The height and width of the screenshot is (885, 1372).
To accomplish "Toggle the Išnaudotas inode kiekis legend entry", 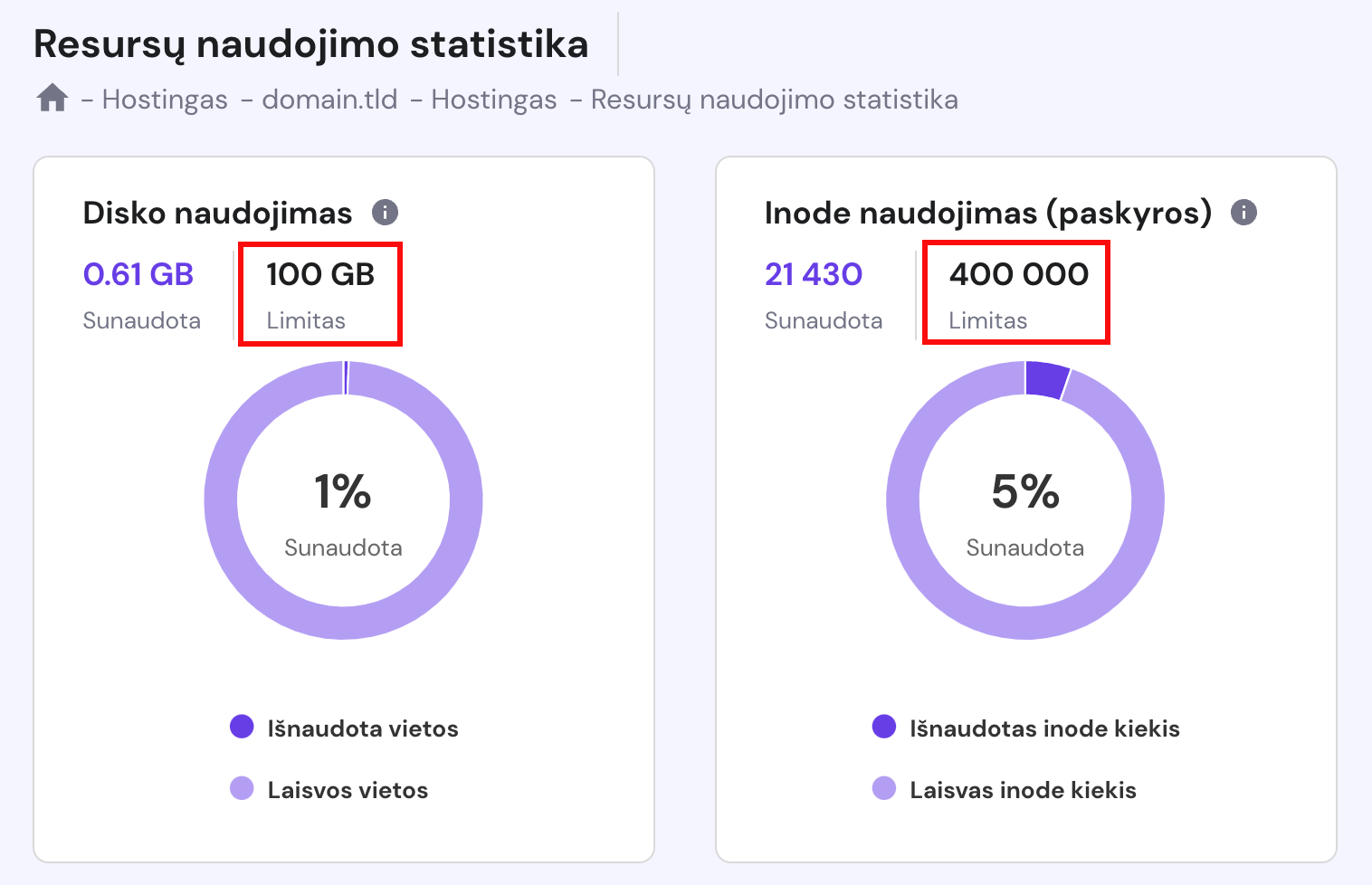I will point(1043,728).
